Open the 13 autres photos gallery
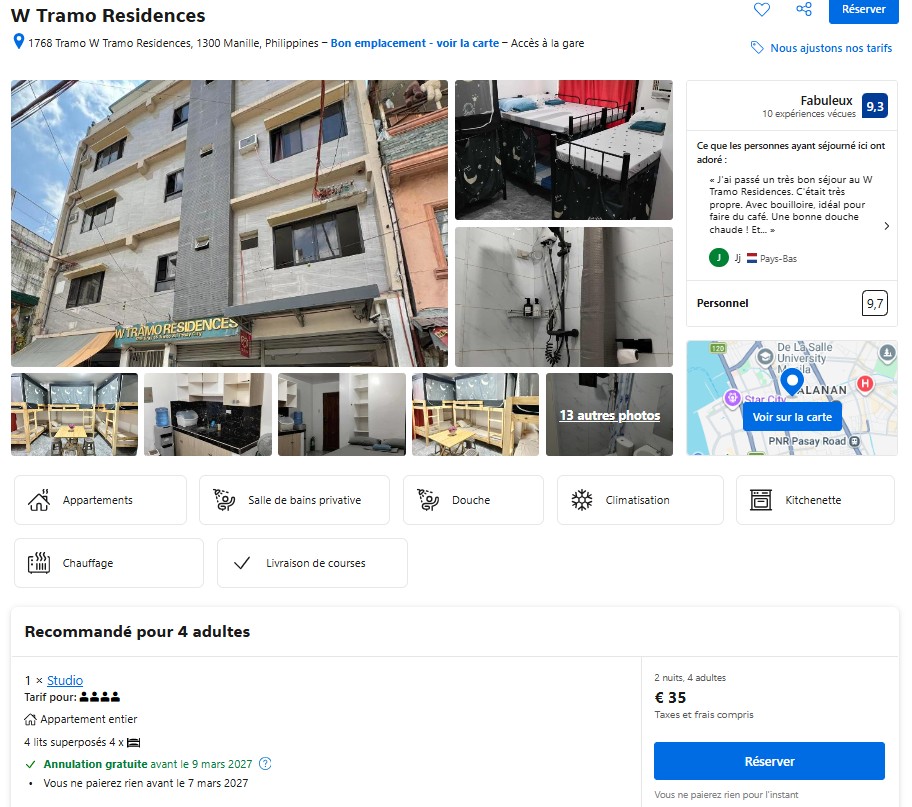This screenshot has height=807, width=912. pos(609,414)
